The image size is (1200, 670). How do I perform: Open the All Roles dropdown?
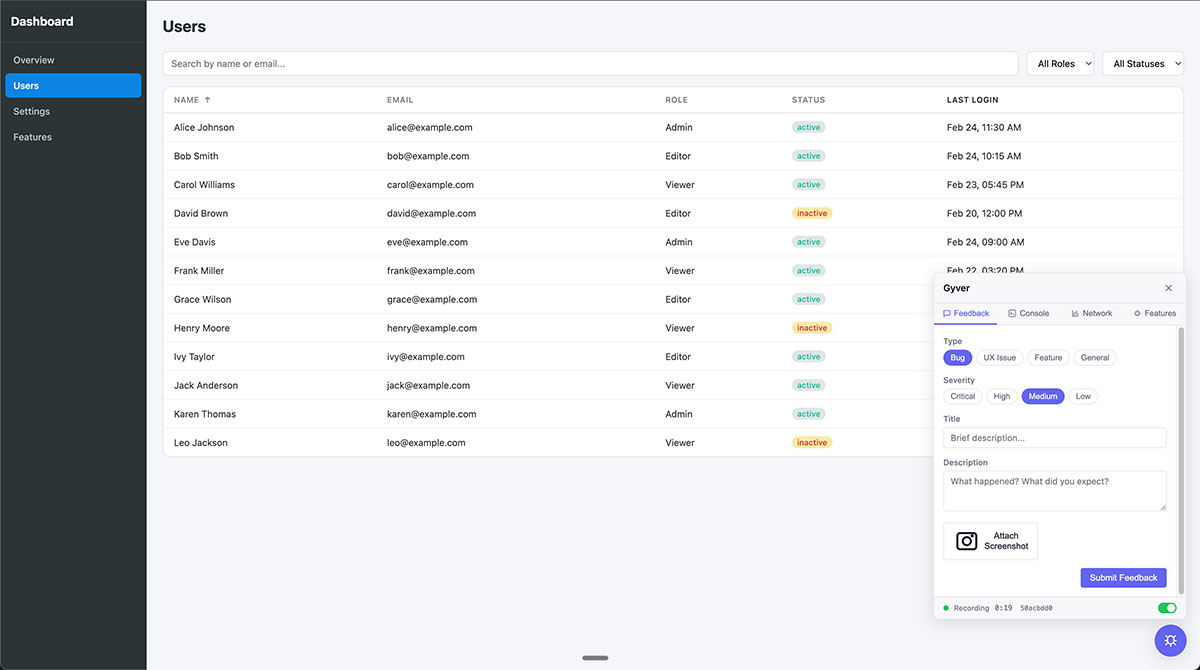(x=1060, y=63)
